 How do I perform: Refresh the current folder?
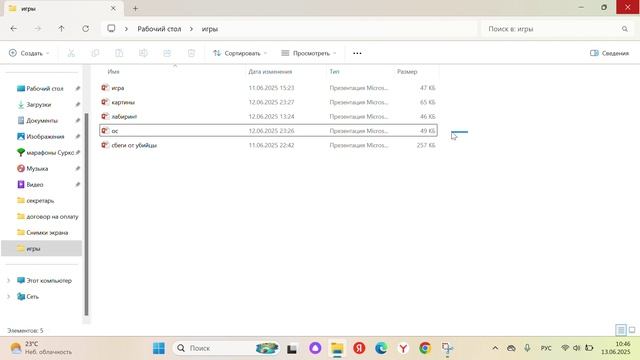click(x=85, y=29)
